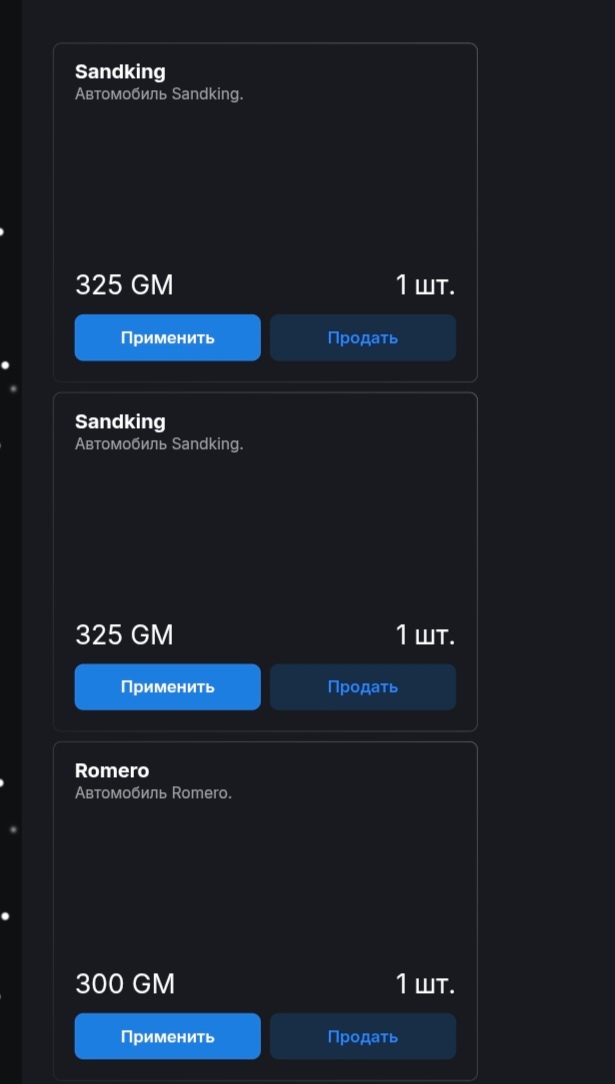Image resolution: width=615 pixels, height=1084 pixels.
Task: Apply the top Sandking car item
Action: click(x=167, y=338)
